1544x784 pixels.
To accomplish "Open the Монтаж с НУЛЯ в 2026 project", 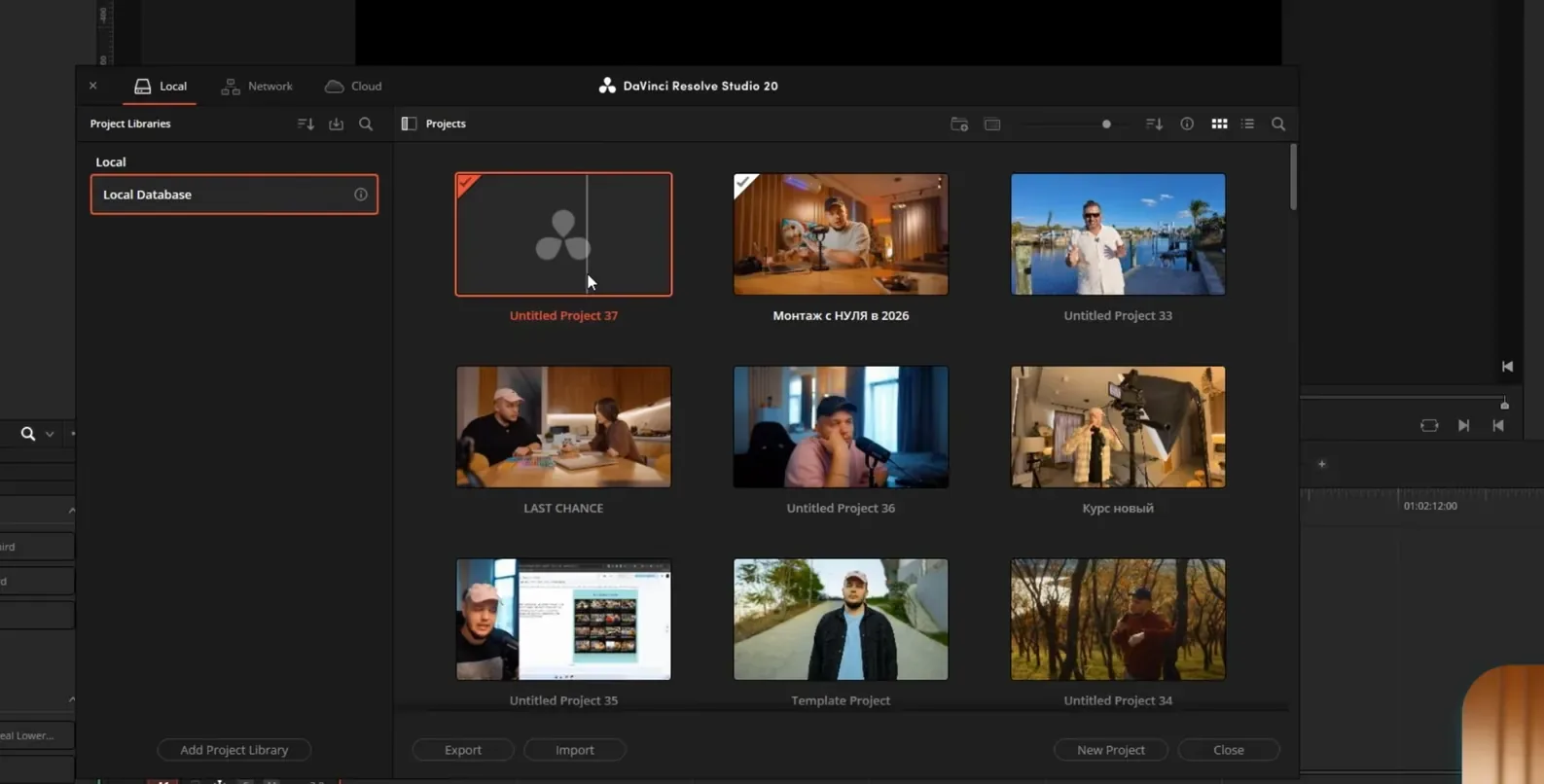I will pyautogui.click(x=841, y=234).
